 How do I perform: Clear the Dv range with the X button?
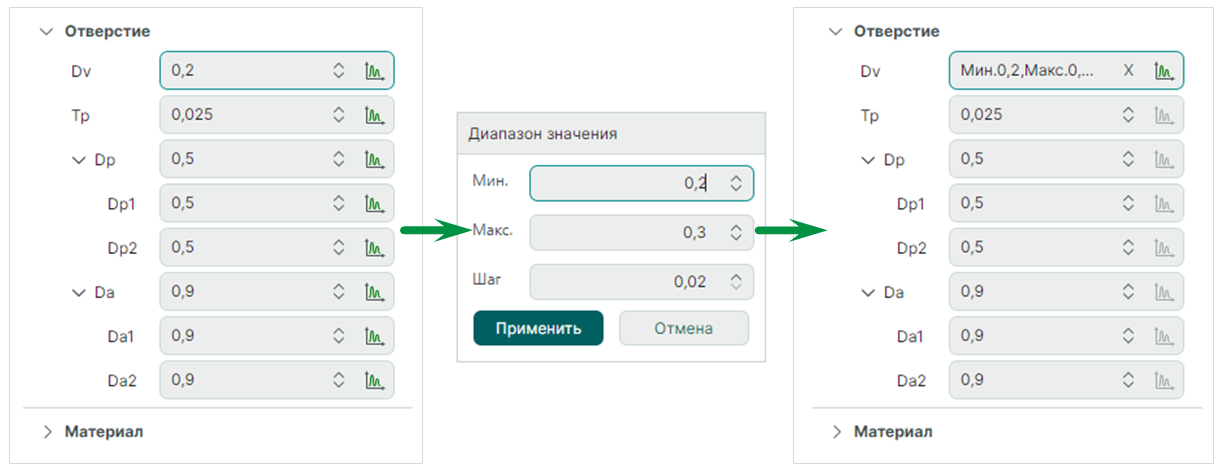click(x=1129, y=71)
